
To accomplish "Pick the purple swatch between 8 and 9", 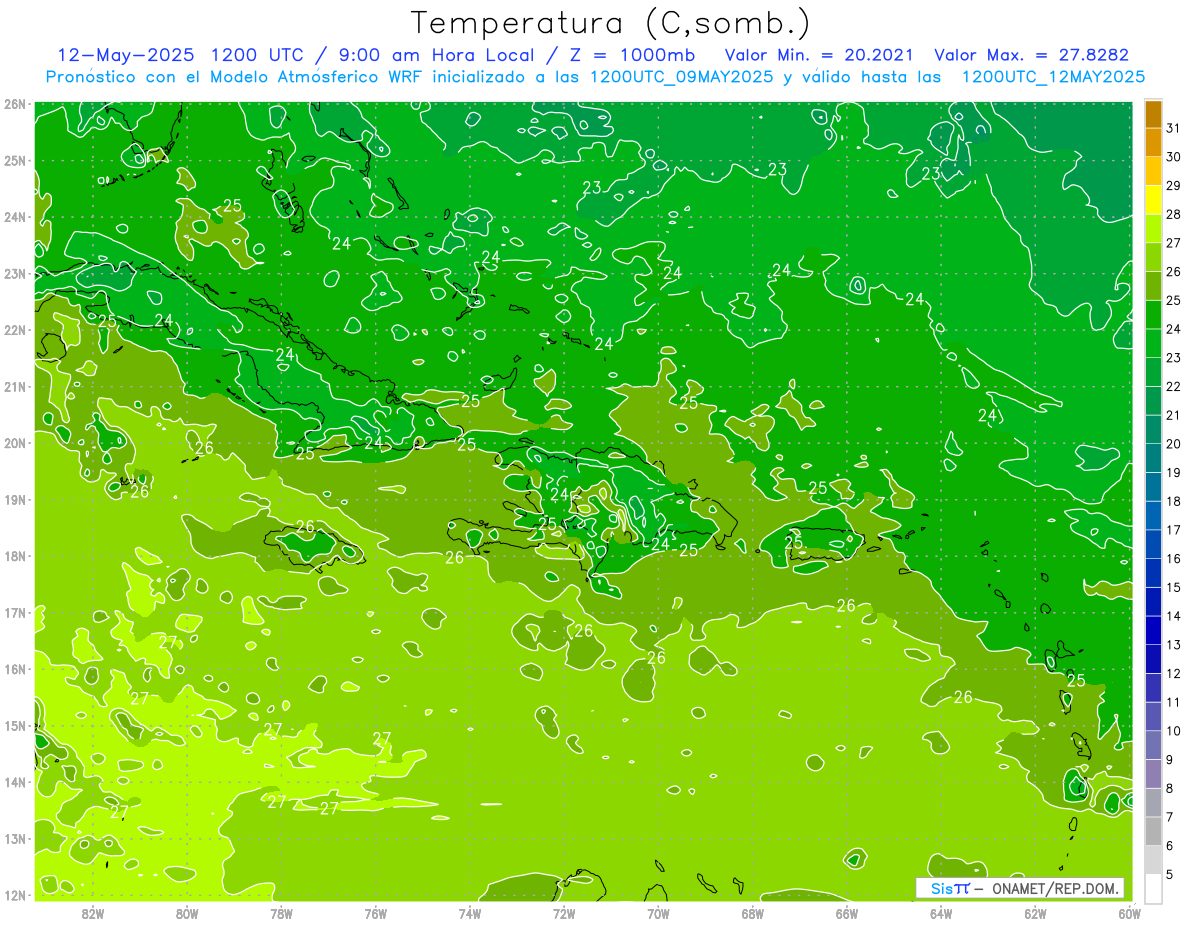I will (x=1153, y=773).
